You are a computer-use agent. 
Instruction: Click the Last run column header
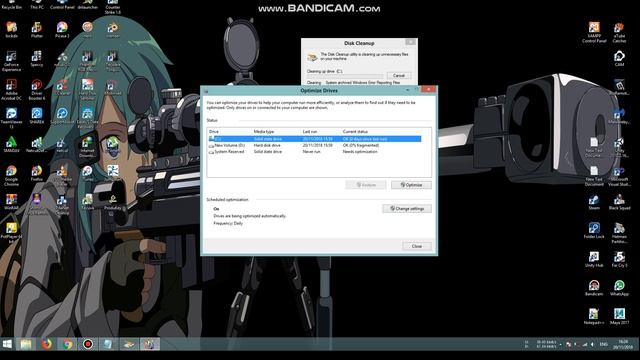[x=310, y=132]
